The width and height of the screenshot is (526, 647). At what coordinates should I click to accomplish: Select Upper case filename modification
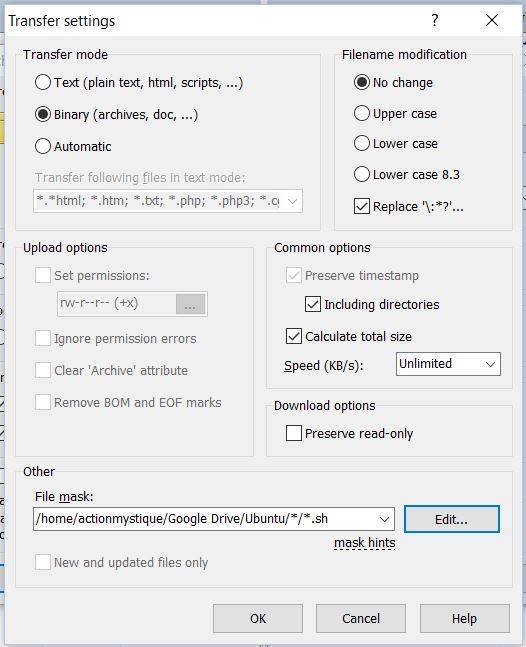pyautogui.click(x=361, y=113)
